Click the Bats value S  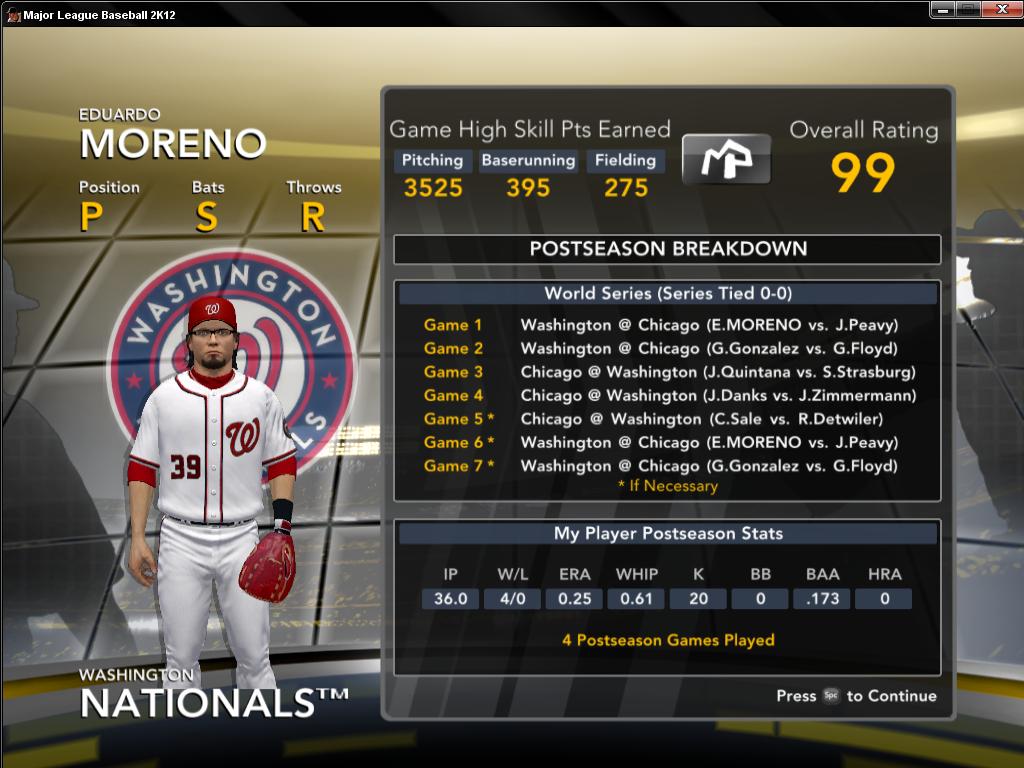coord(207,217)
